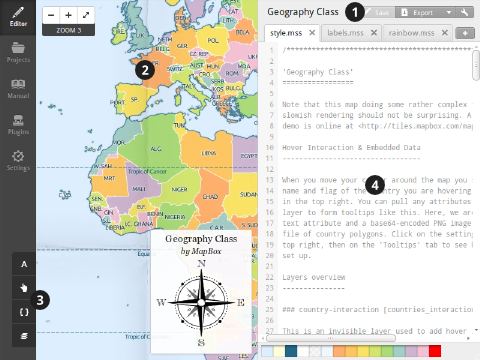Toggle fullscreen map view
The height and width of the screenshot is (360, 480).
click(x=86, y=15)
